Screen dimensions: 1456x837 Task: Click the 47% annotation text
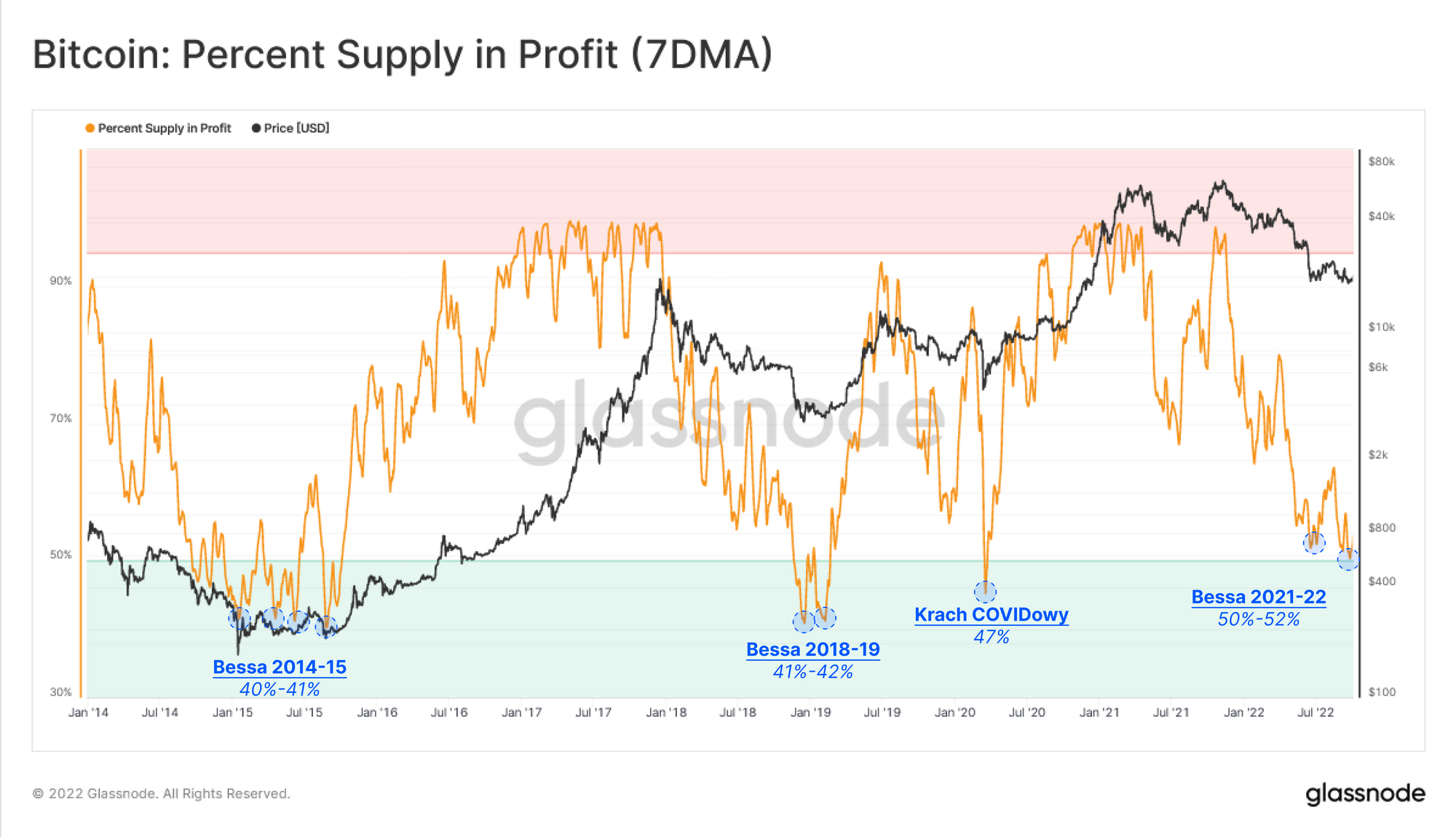(x=992, y=637)
